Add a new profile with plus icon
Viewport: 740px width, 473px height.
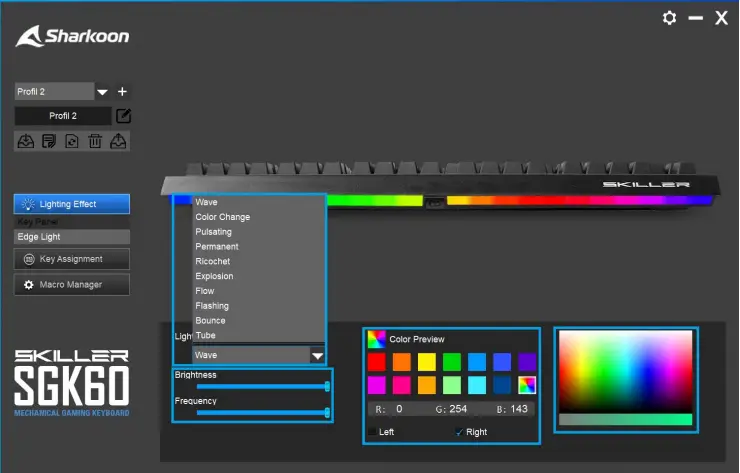[x=122, y=91]
